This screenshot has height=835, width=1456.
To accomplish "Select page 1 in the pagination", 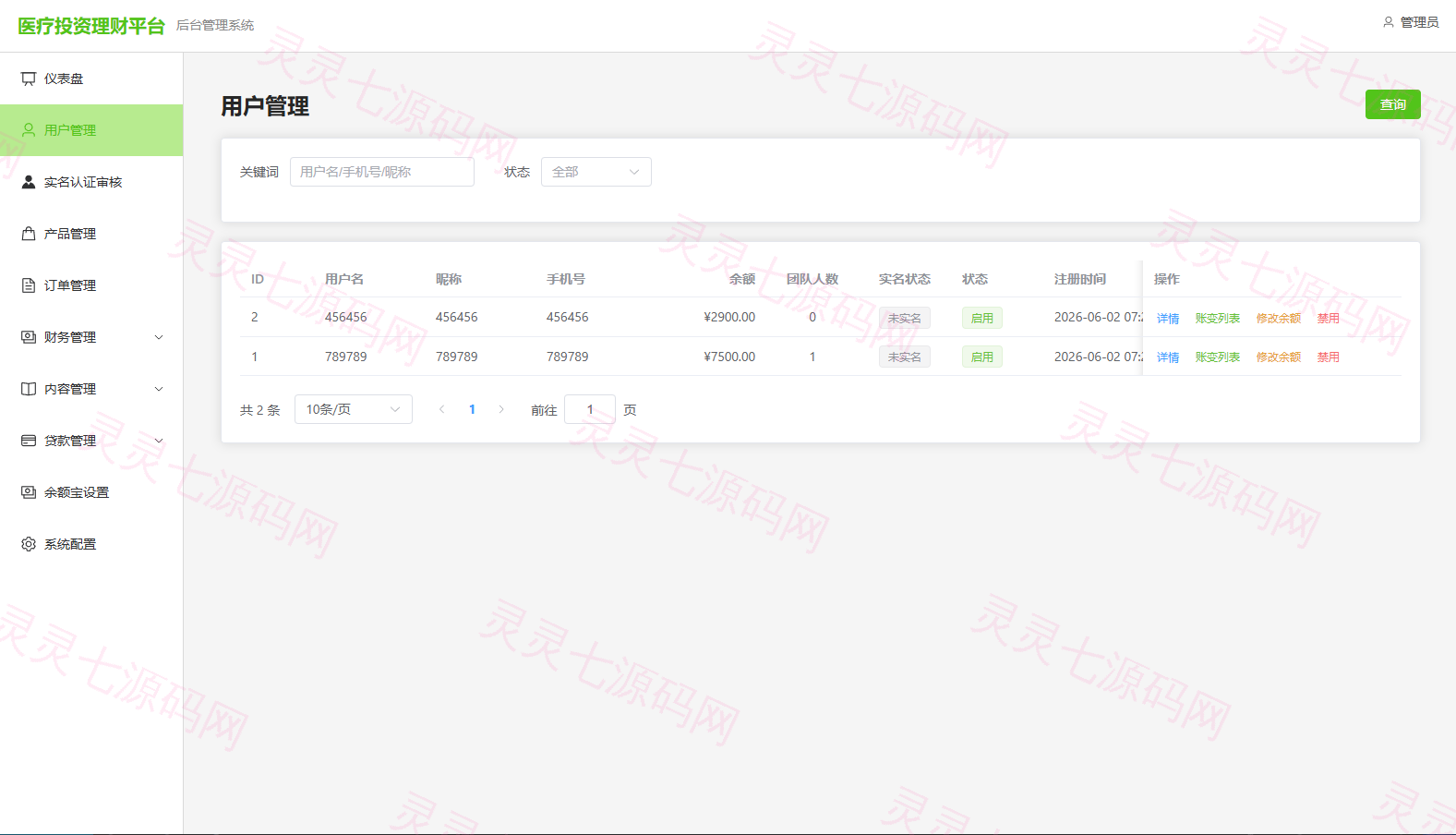I will tap(472, 409).
